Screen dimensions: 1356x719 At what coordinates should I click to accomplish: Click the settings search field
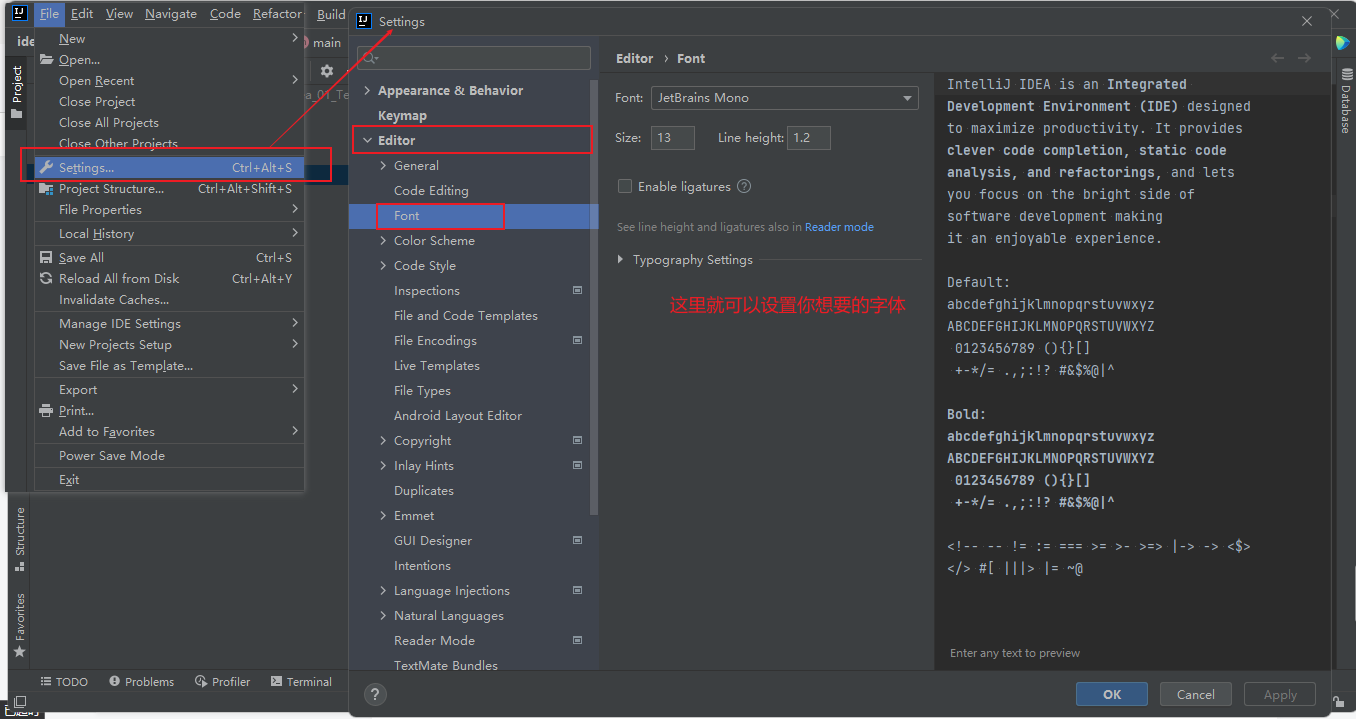click(x=474, y=58)
